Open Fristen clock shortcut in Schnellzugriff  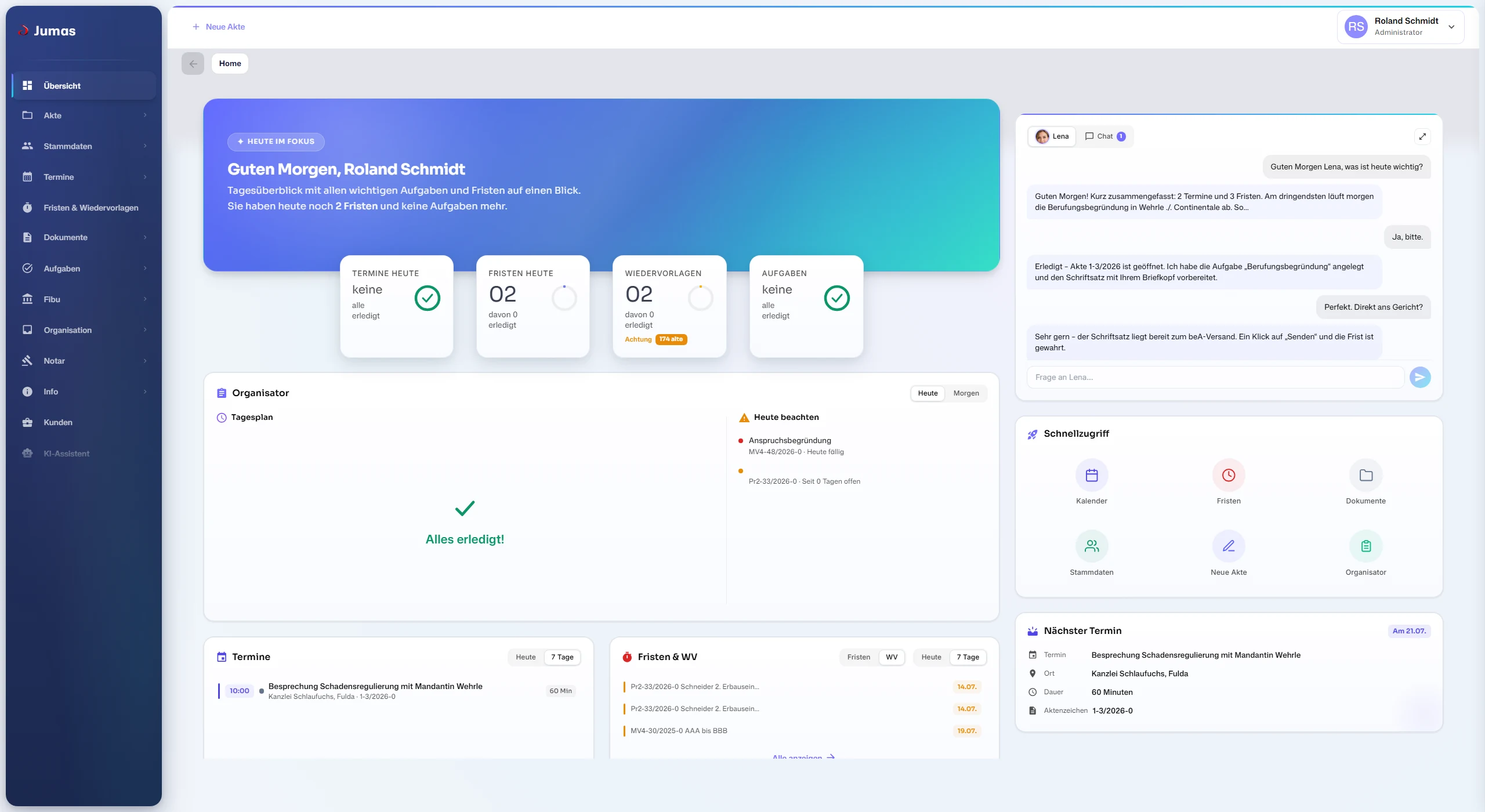[1228, 475]
